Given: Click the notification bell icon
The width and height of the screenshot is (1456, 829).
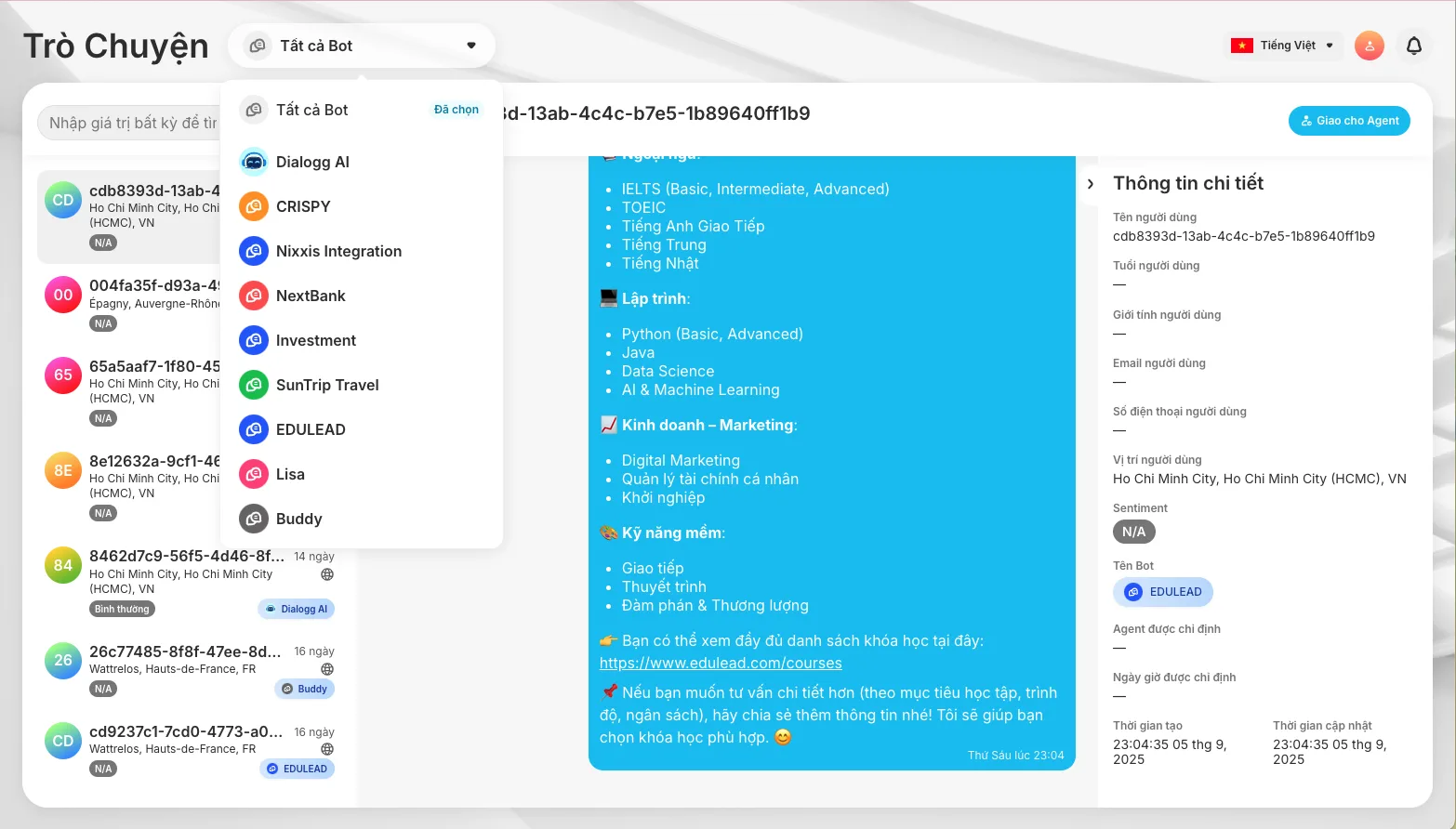Looking at the screenshot, I should pyautogui.click(x=1413, y=46).
